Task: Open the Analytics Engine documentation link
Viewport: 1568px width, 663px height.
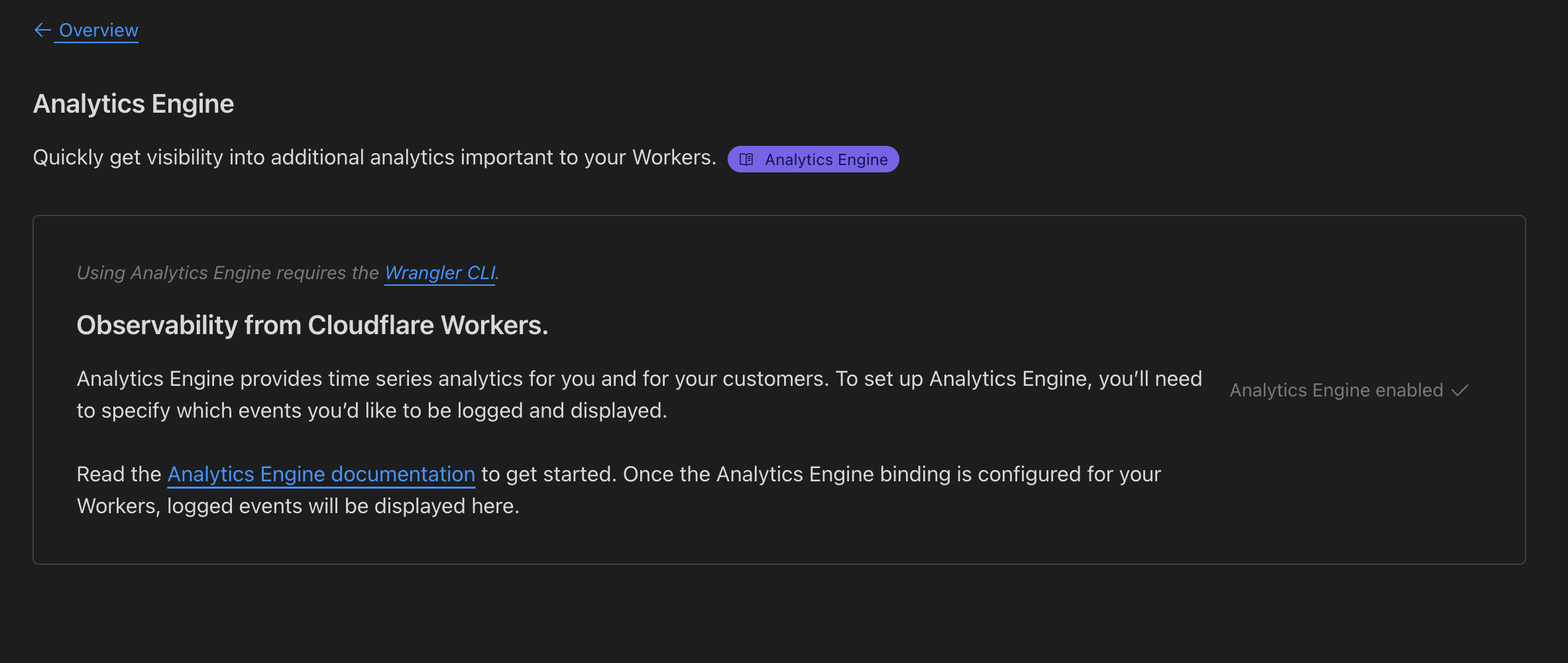Action: [321, 474]
